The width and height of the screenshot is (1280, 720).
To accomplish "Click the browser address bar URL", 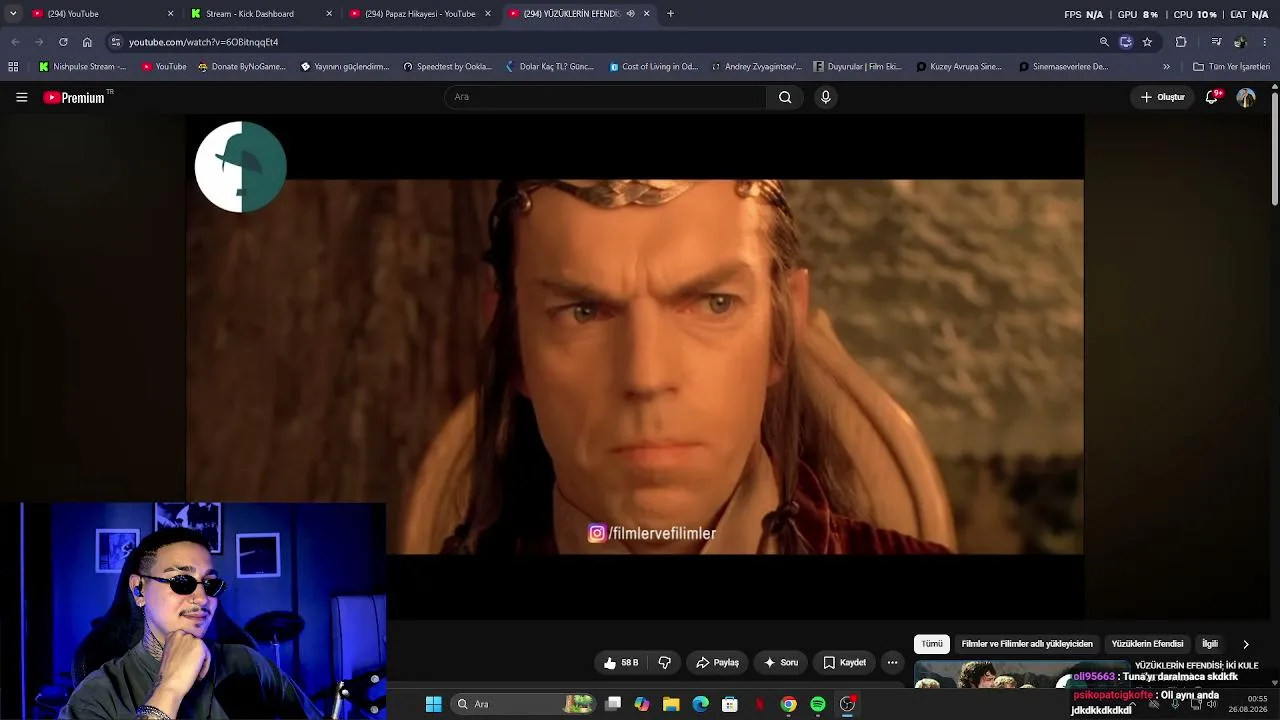I will click(203, 42).
